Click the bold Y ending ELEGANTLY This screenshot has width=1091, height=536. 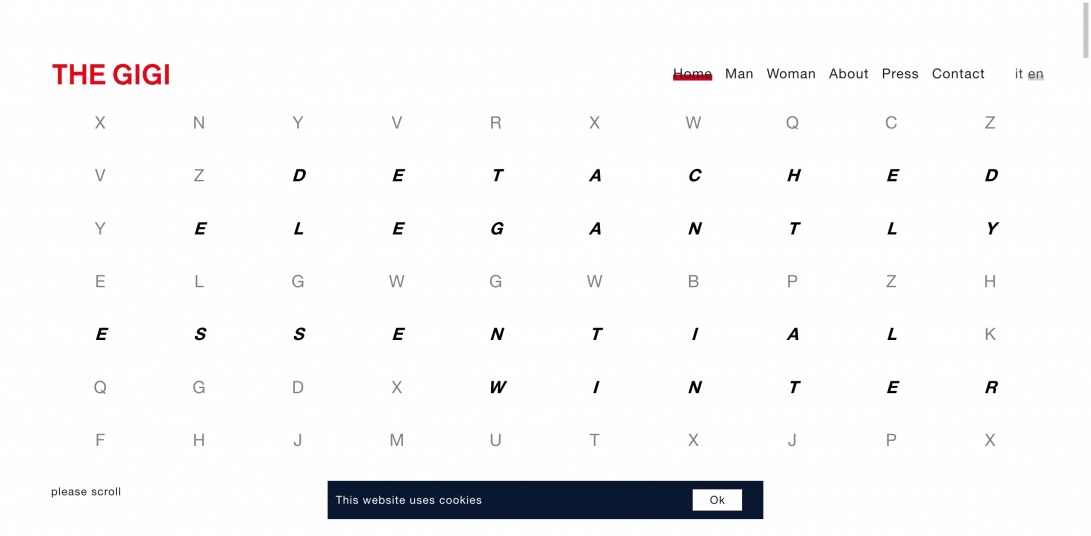992,229
